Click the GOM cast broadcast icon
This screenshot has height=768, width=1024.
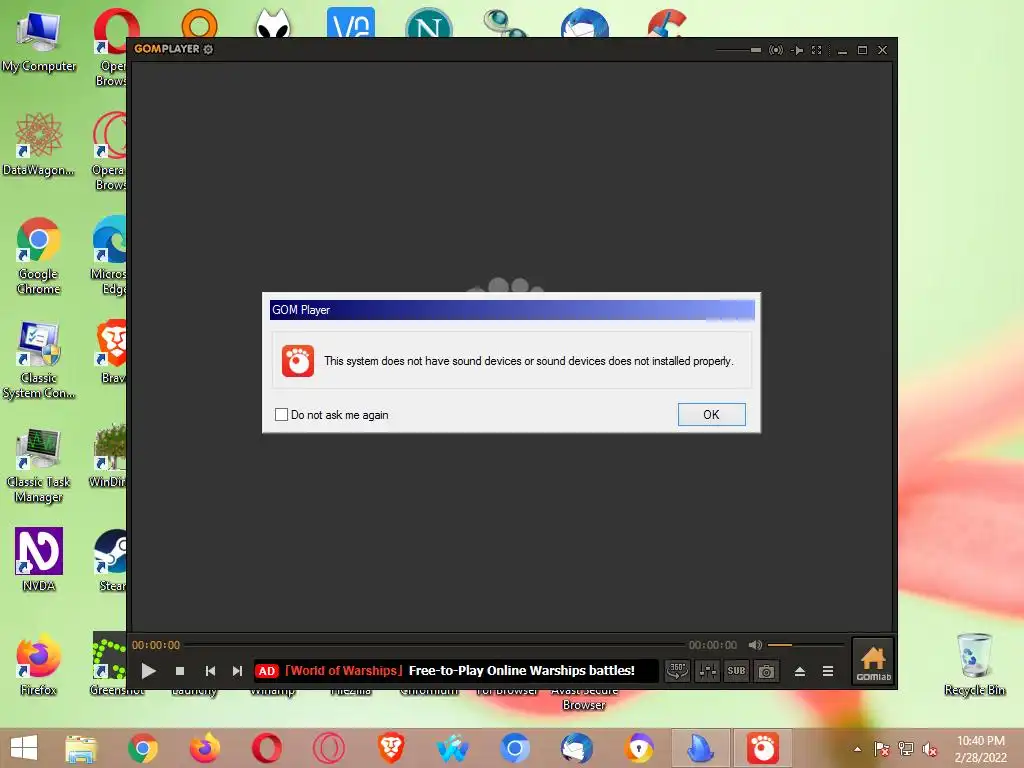(x=776, y=50)
